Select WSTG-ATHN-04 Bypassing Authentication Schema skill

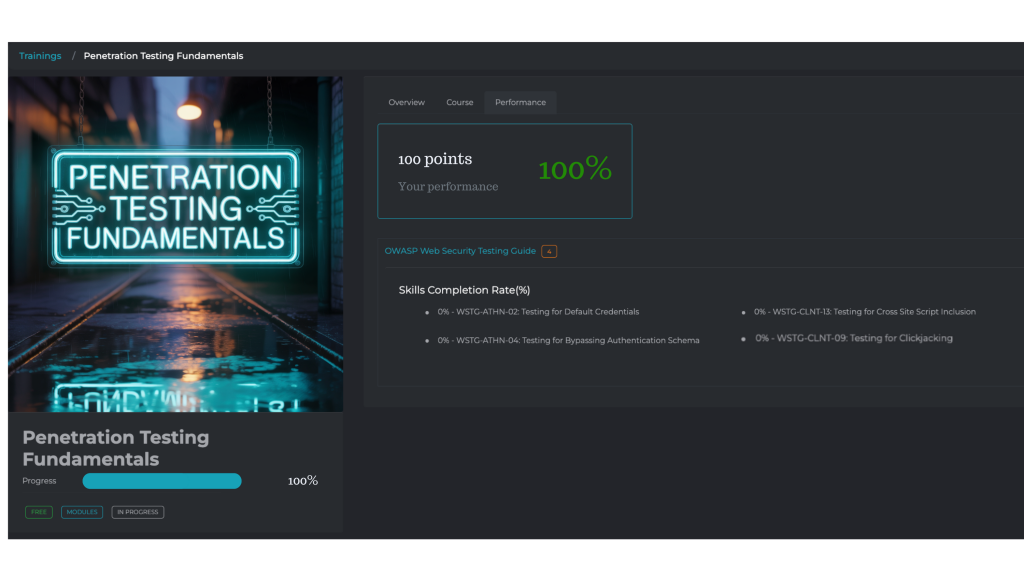pos(568,341)
